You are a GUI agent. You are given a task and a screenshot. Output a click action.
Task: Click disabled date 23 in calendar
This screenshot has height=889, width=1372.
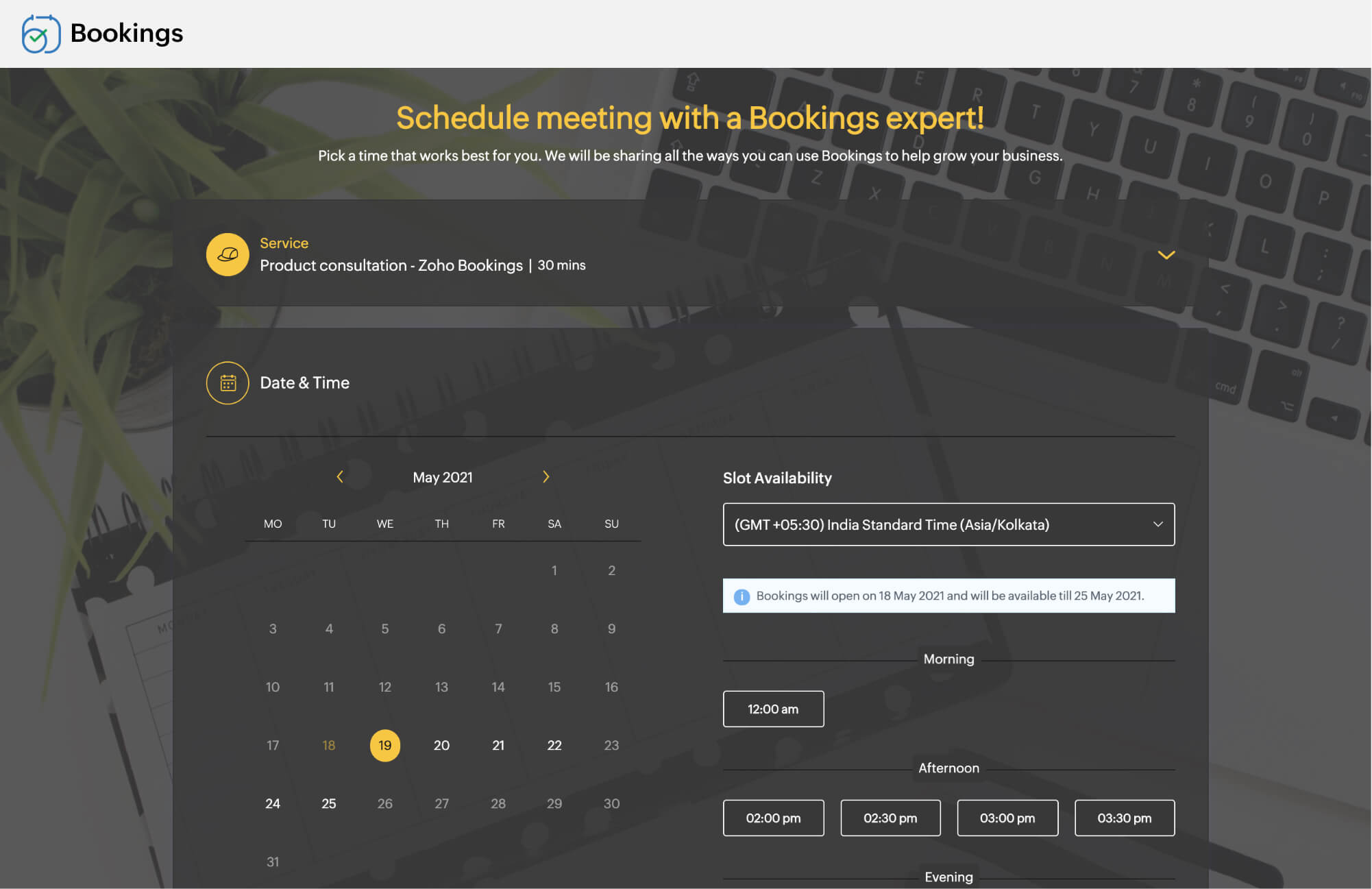pos(611,745)
